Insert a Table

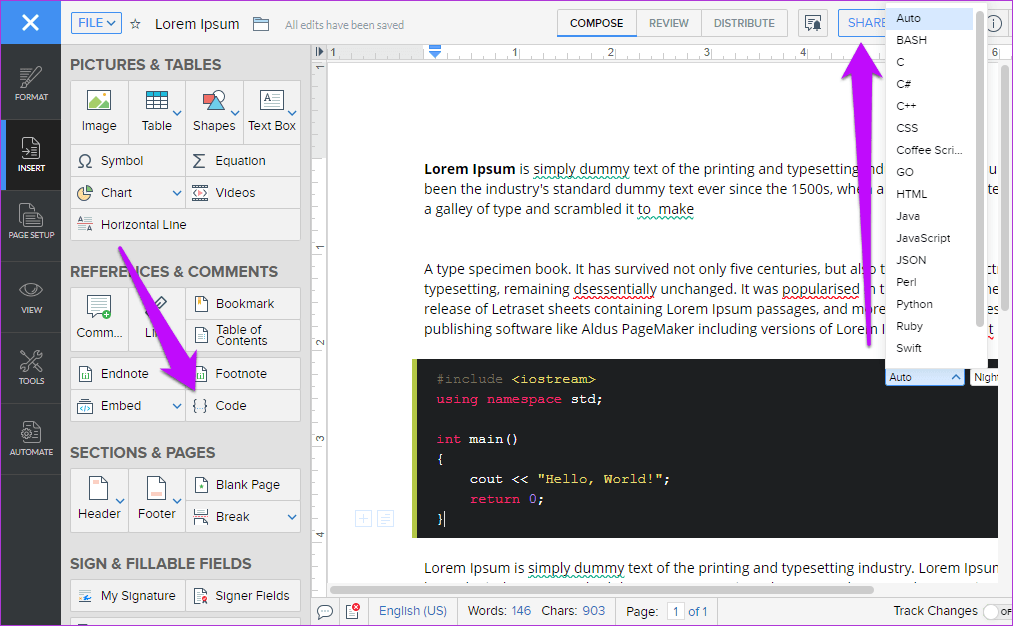(x=156, y=112)
